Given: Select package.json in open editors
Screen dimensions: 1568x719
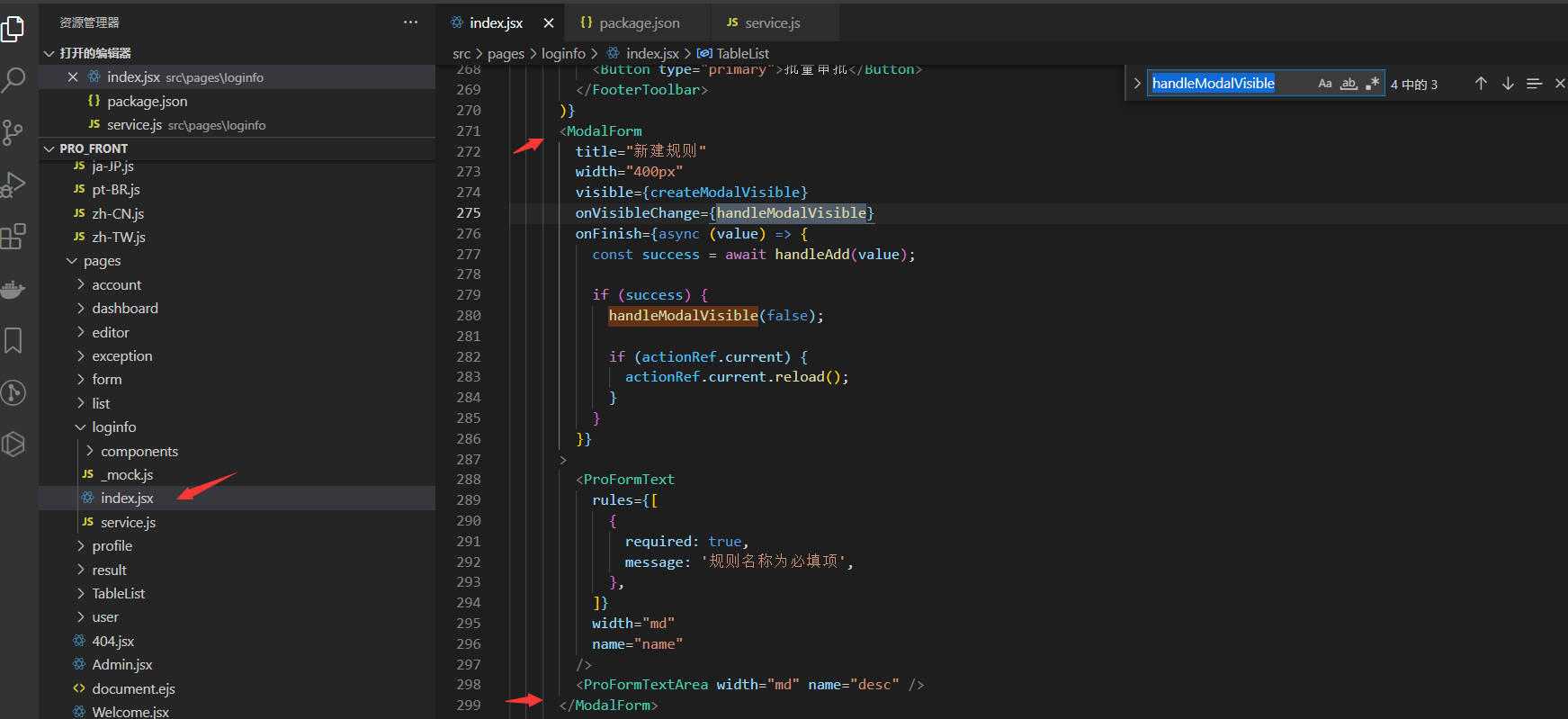Looking at the screenshot, I should [237, 102].
